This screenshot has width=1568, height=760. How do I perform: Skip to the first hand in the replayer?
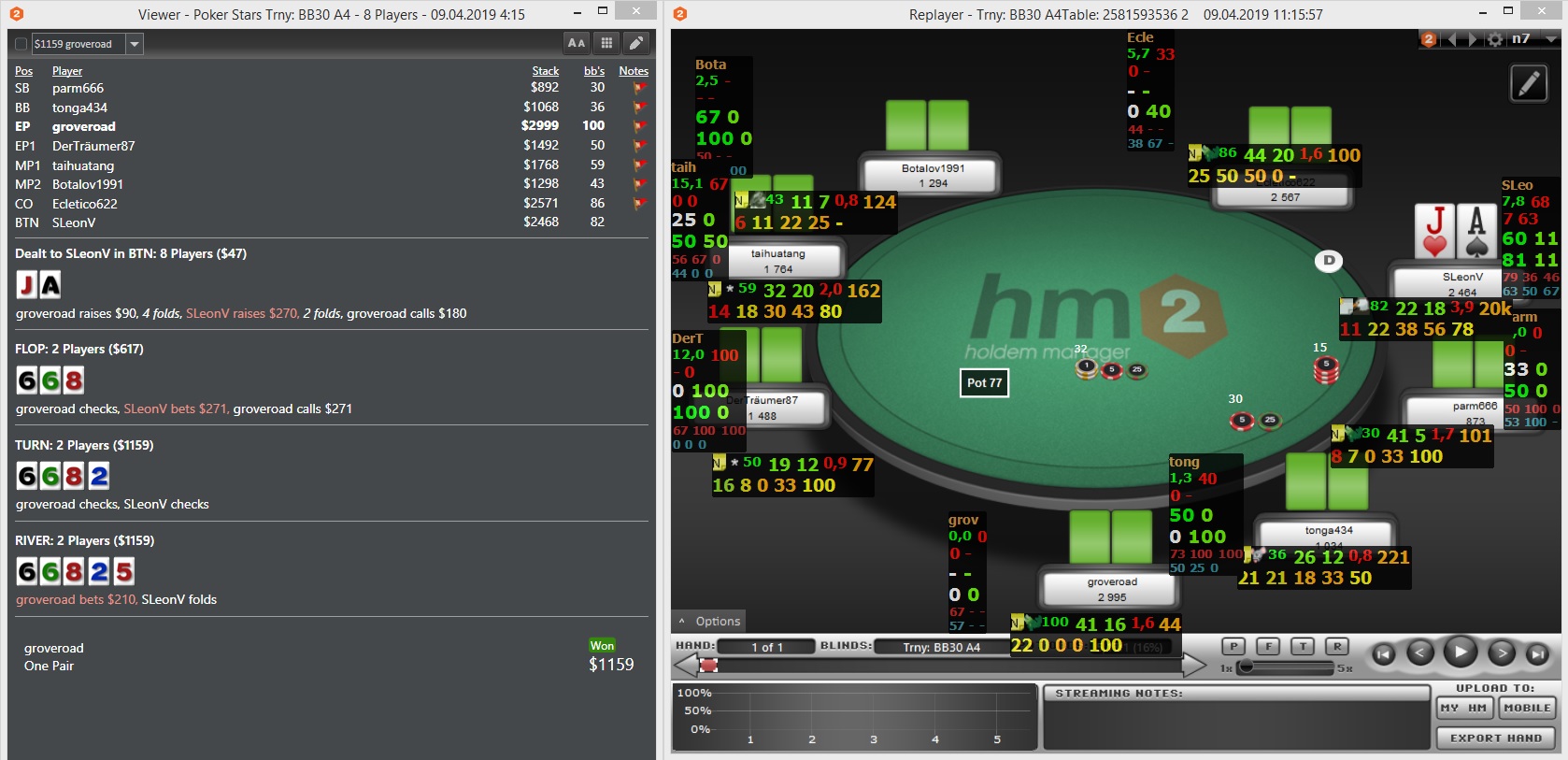point(1384,654)
